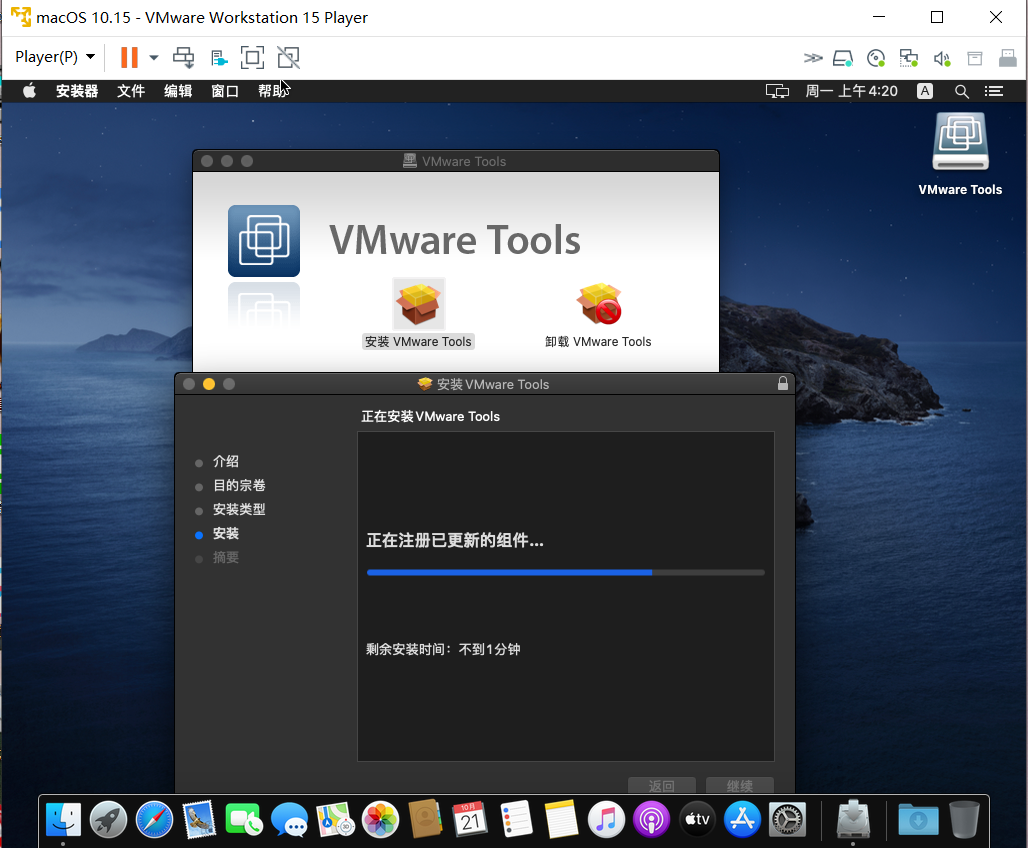Open Reminders from the dock
Screen dimensions: 1028x848
pos(516,819)
